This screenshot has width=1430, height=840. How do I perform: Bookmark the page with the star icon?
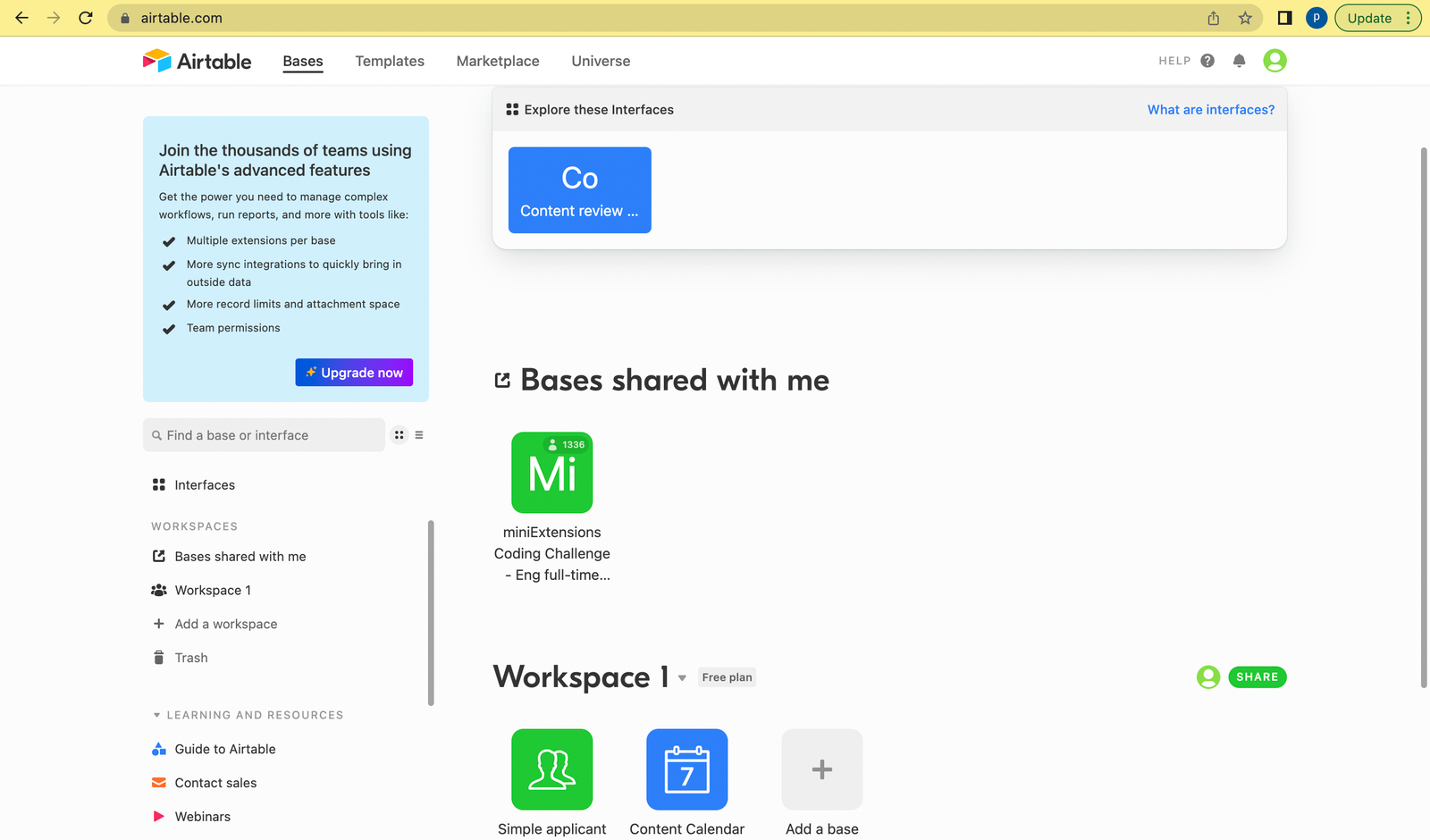(x=1245, y=18)
